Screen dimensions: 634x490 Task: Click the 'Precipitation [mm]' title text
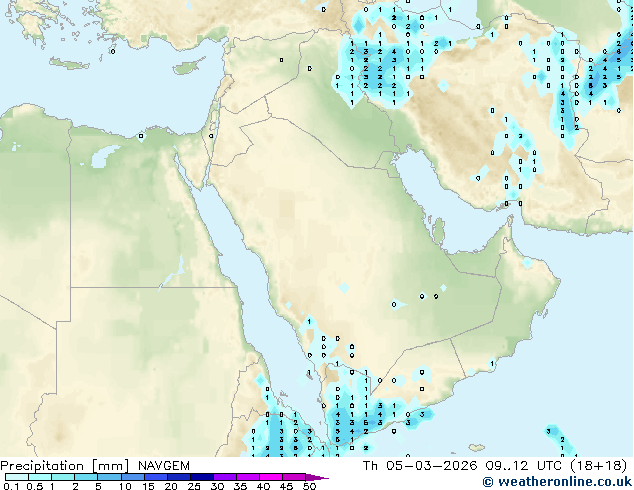[x=64, y=466]
